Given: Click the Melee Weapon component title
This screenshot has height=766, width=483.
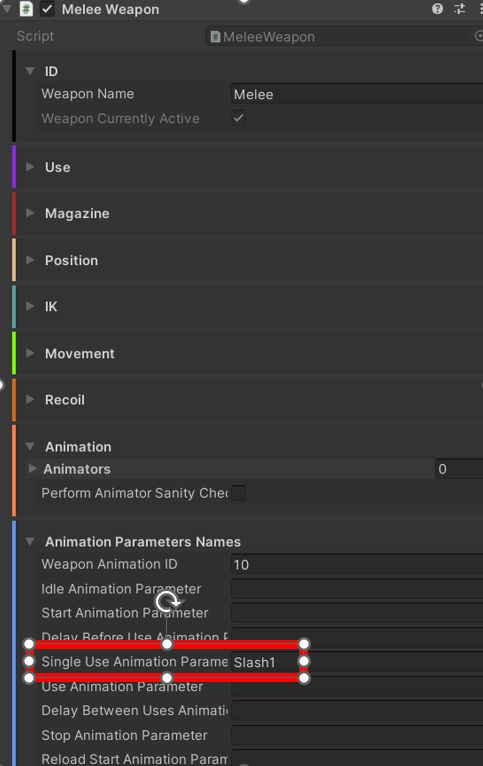Looking at the screenshot, I should pos(110,9).
